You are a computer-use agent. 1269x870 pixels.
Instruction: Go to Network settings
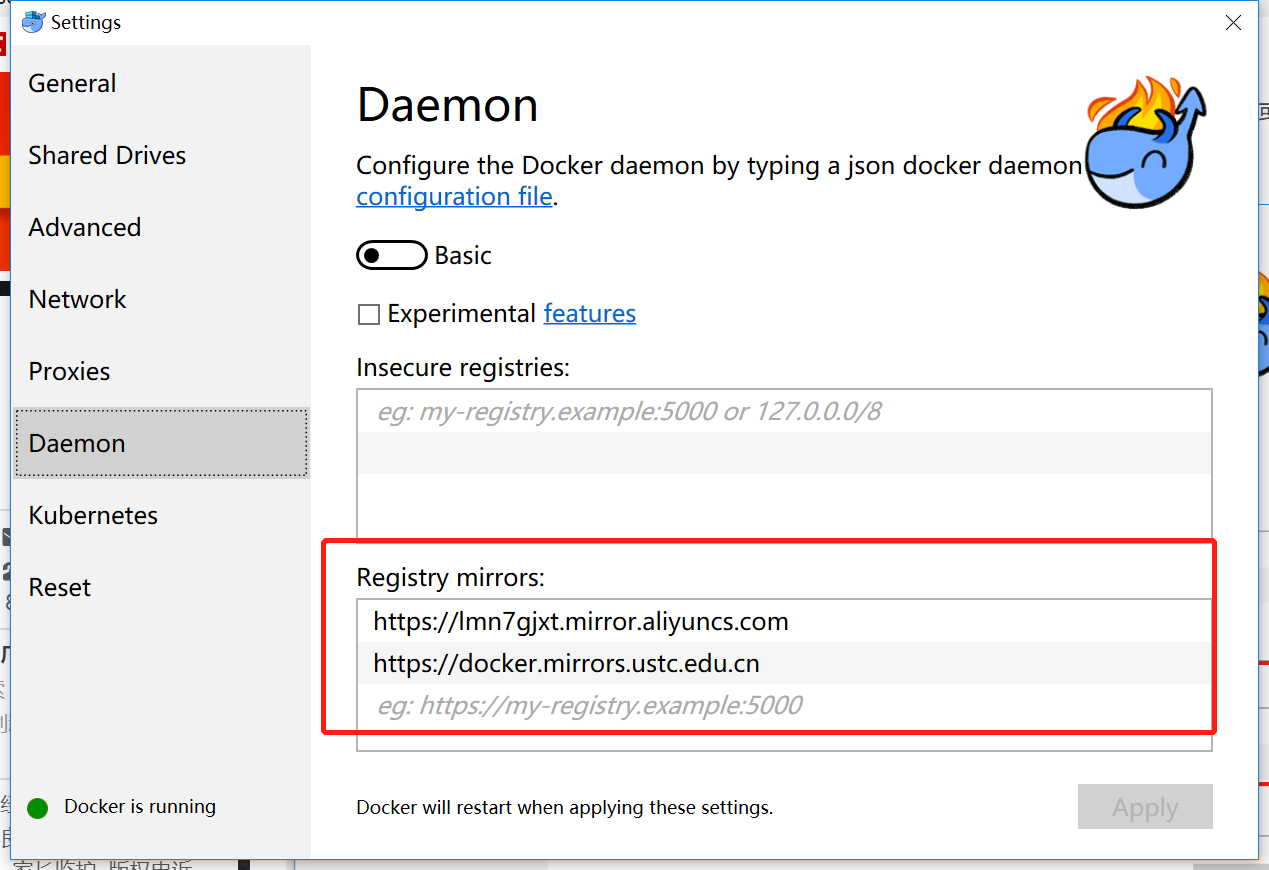click(x=78, y=299)
